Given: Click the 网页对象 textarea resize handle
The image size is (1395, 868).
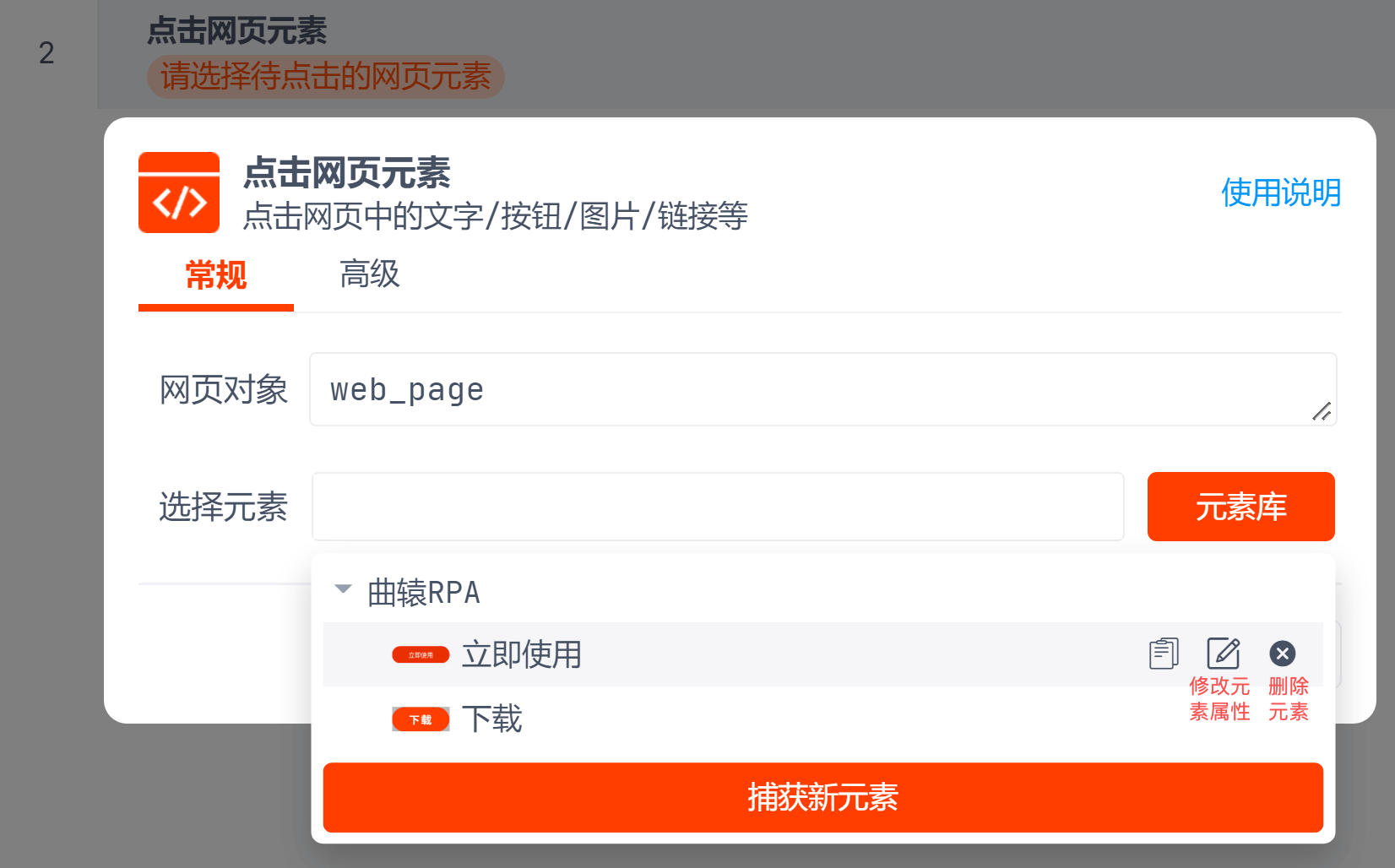Looking at the screenshot, I should tap(1322, 411).
